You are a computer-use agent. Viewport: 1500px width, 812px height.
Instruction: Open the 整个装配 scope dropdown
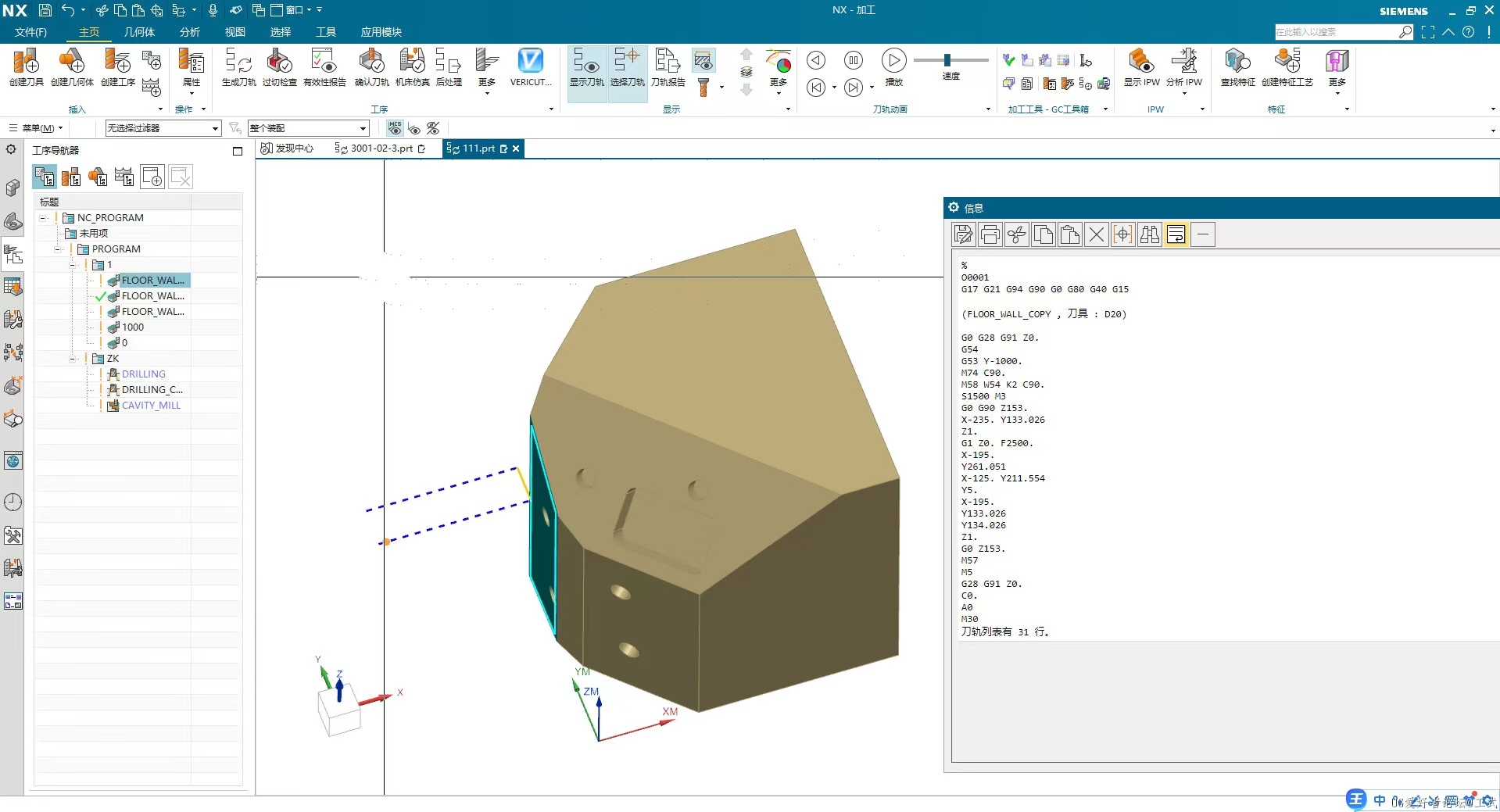[309, 128]
